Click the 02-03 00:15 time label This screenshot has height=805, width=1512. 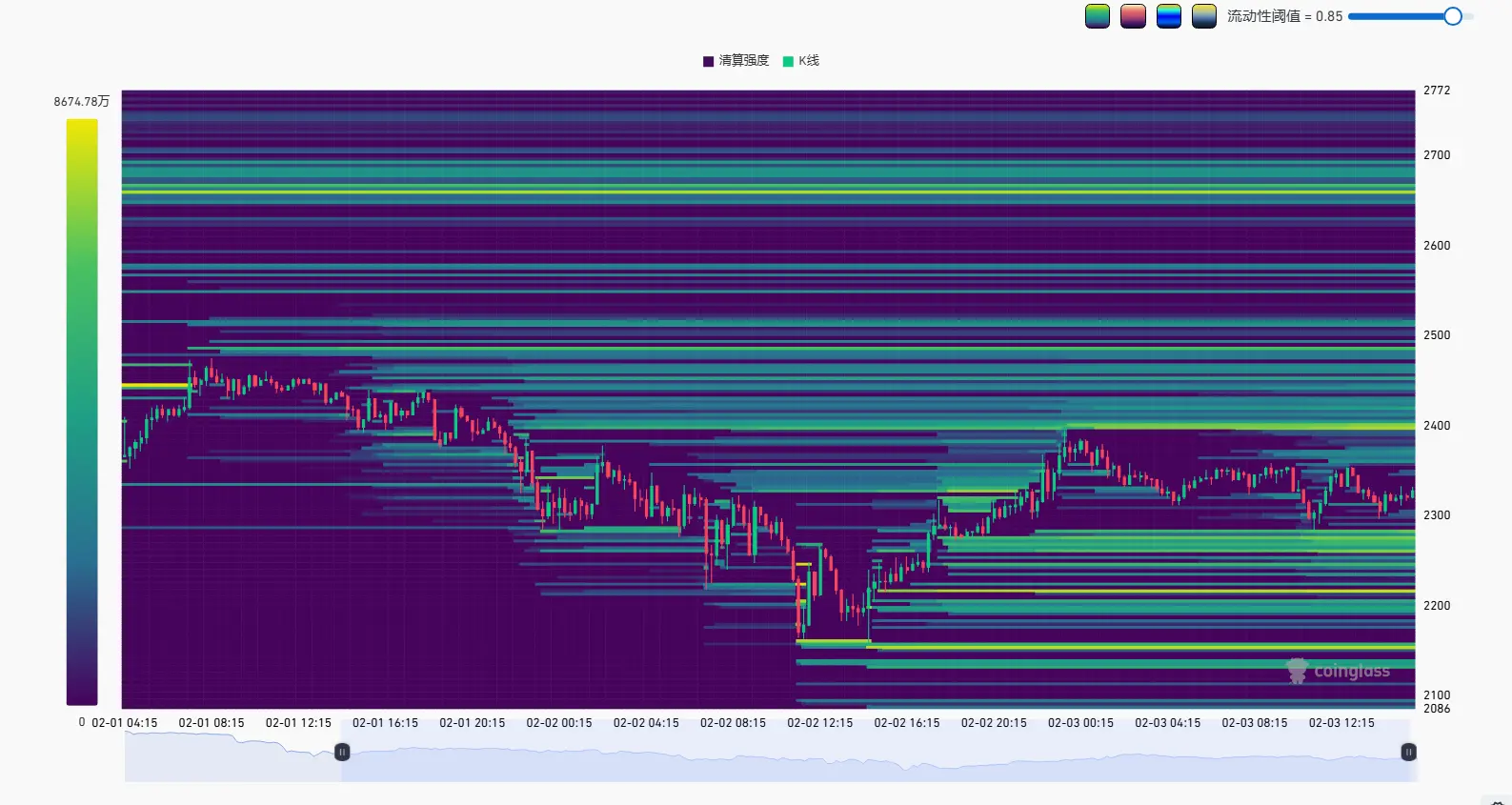(1080, 723)
